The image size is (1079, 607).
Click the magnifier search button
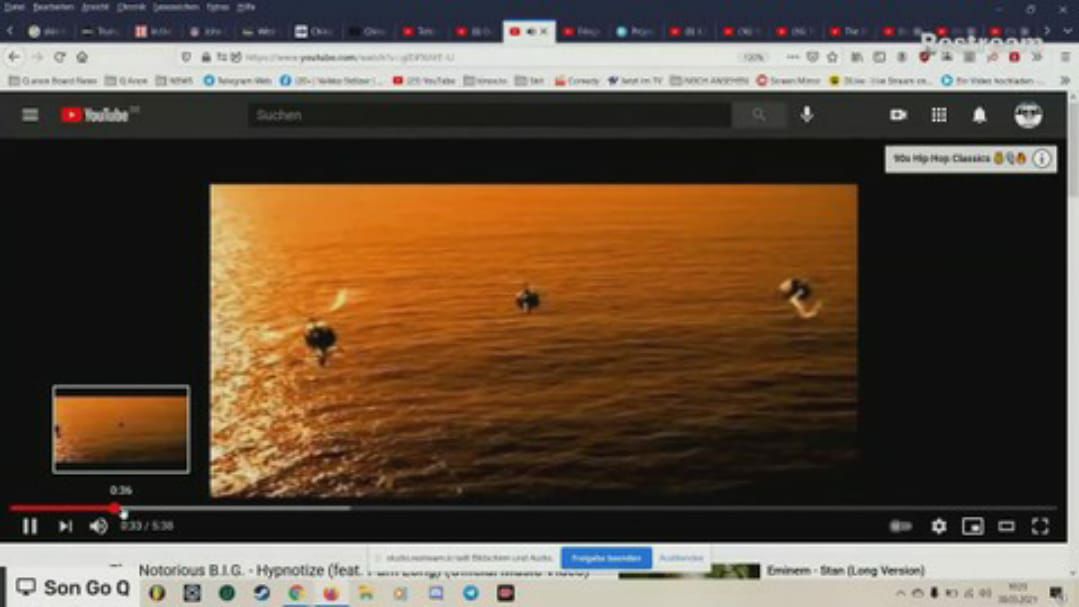pyautogui.click(x=758, y=115)
